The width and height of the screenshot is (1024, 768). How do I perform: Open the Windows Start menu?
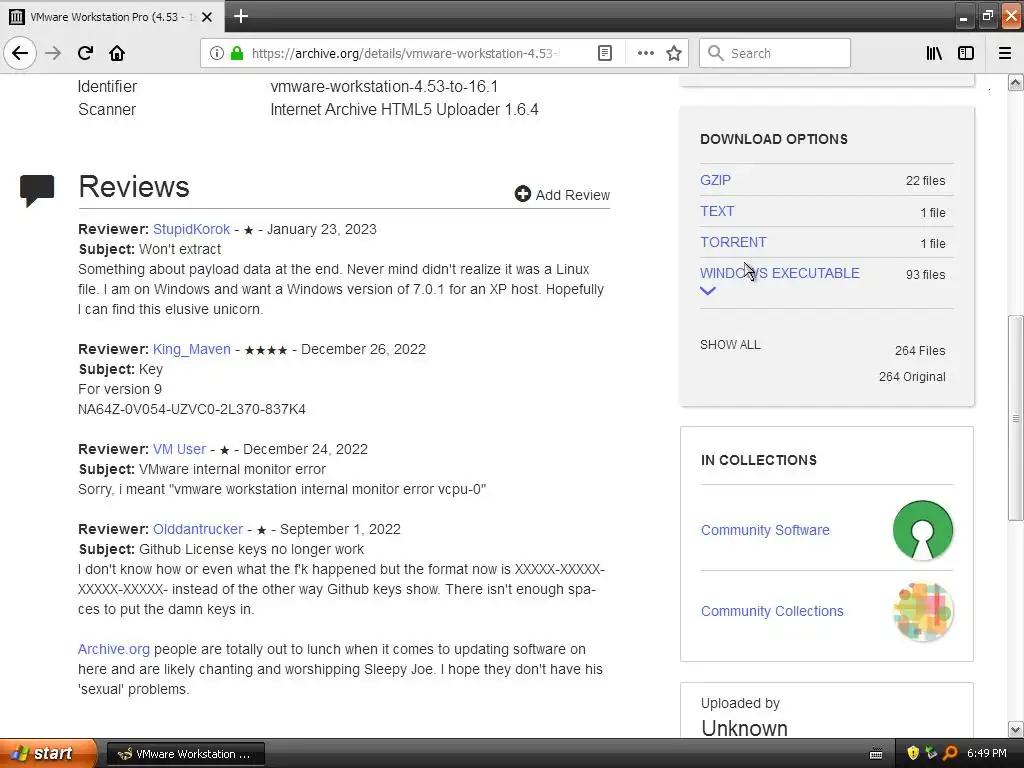pyautogui.click(x=48, y=753)
